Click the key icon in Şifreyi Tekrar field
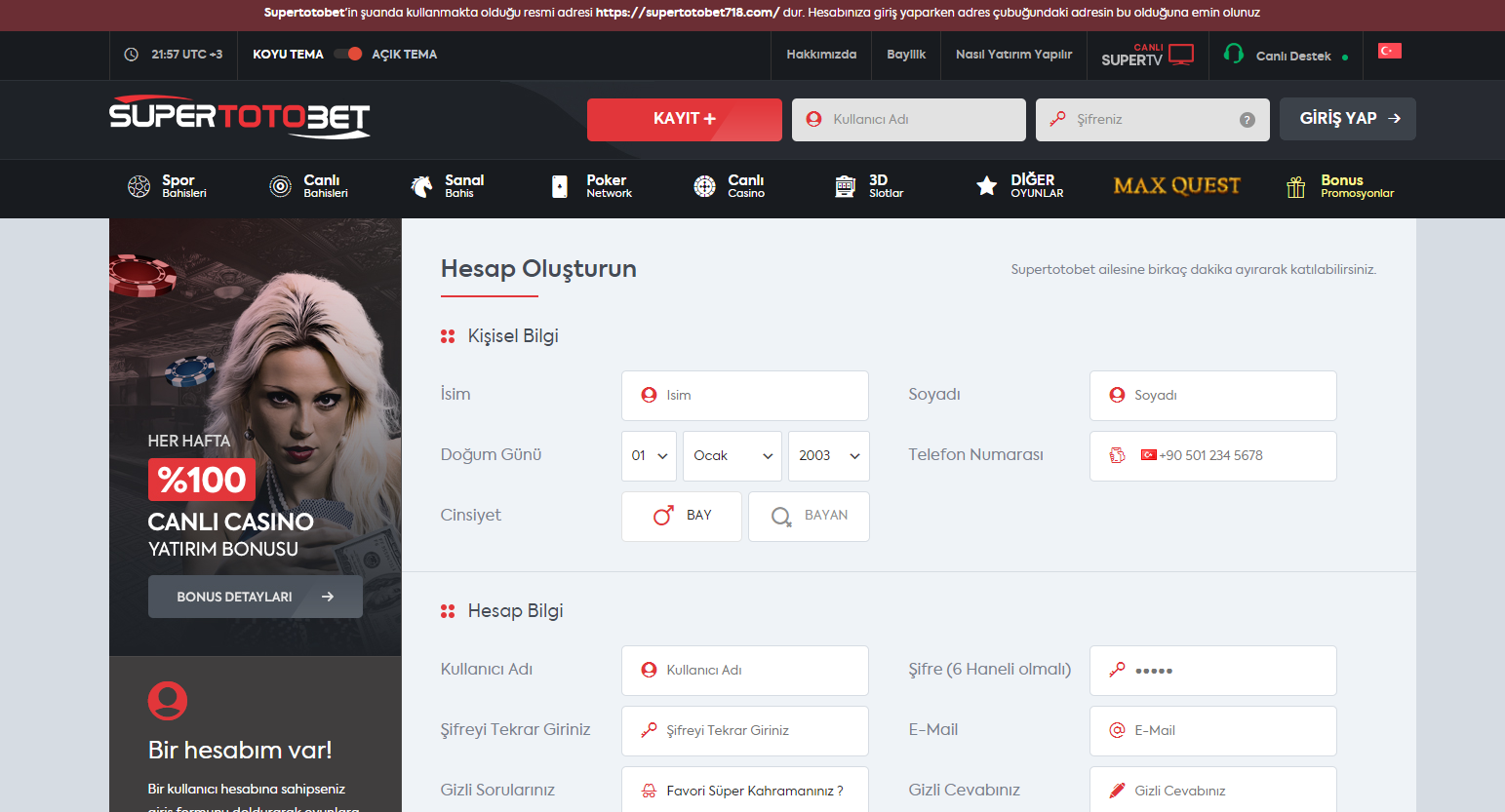Viewport: 1505px width, 812px height. click(649, 730)
